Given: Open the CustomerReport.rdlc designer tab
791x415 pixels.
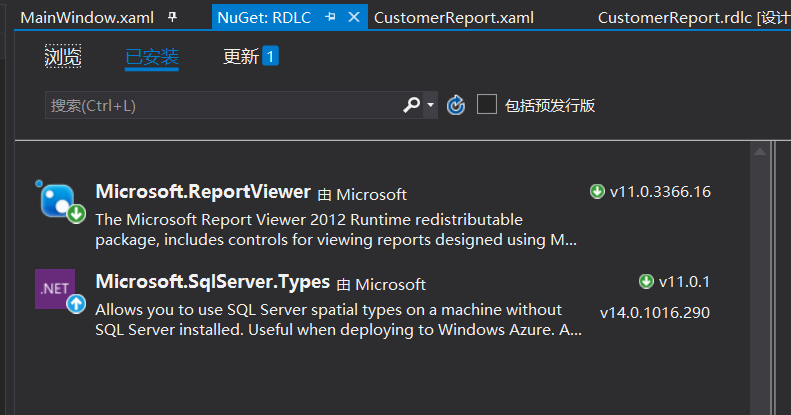Looking at the screenshot, I should coord(694,18).
